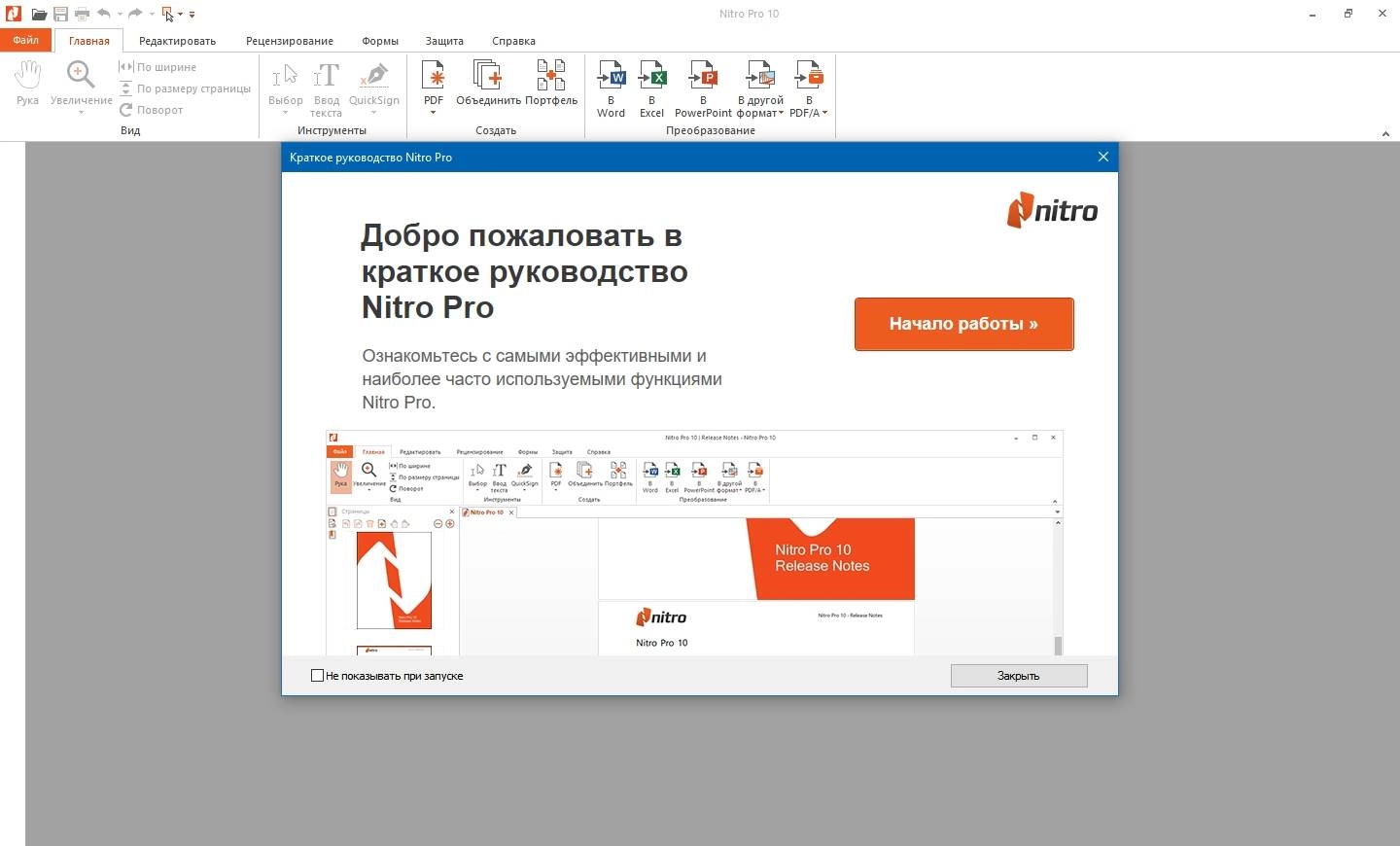Close the Краткое руководство dialog with X

click(x=1103, y=157)
